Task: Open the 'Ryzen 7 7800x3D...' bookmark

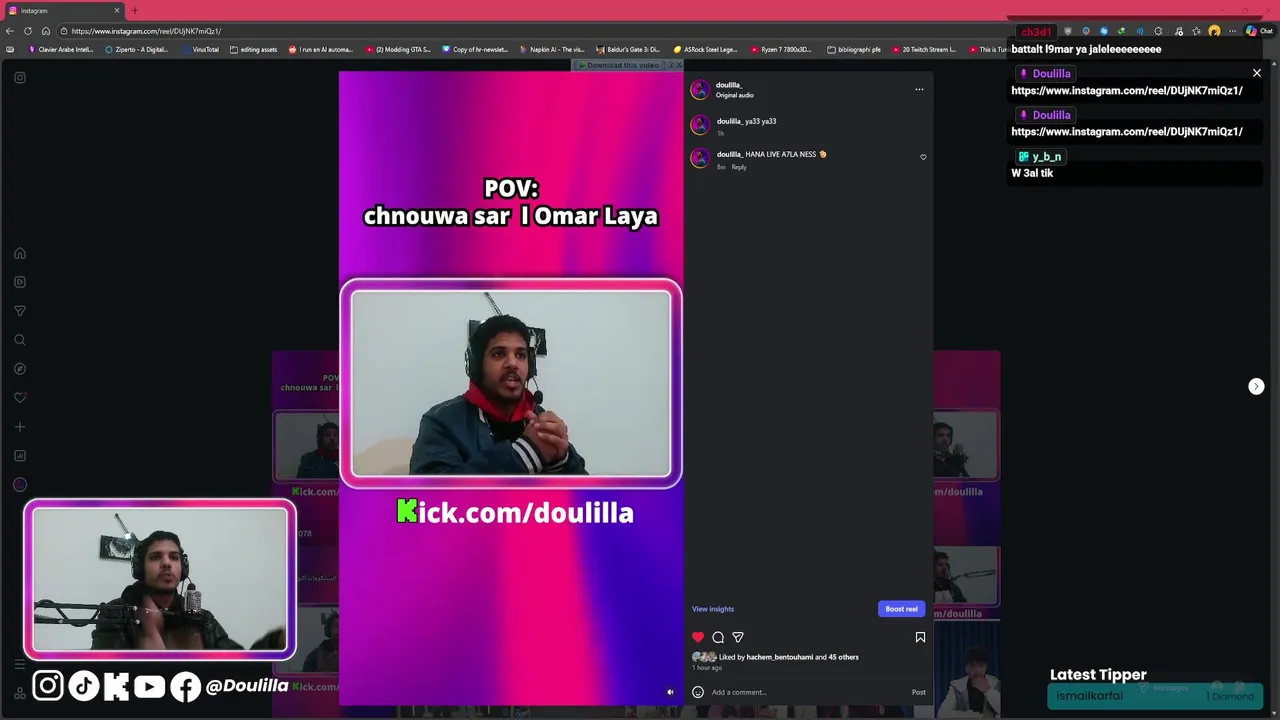Action: (782, 49)
